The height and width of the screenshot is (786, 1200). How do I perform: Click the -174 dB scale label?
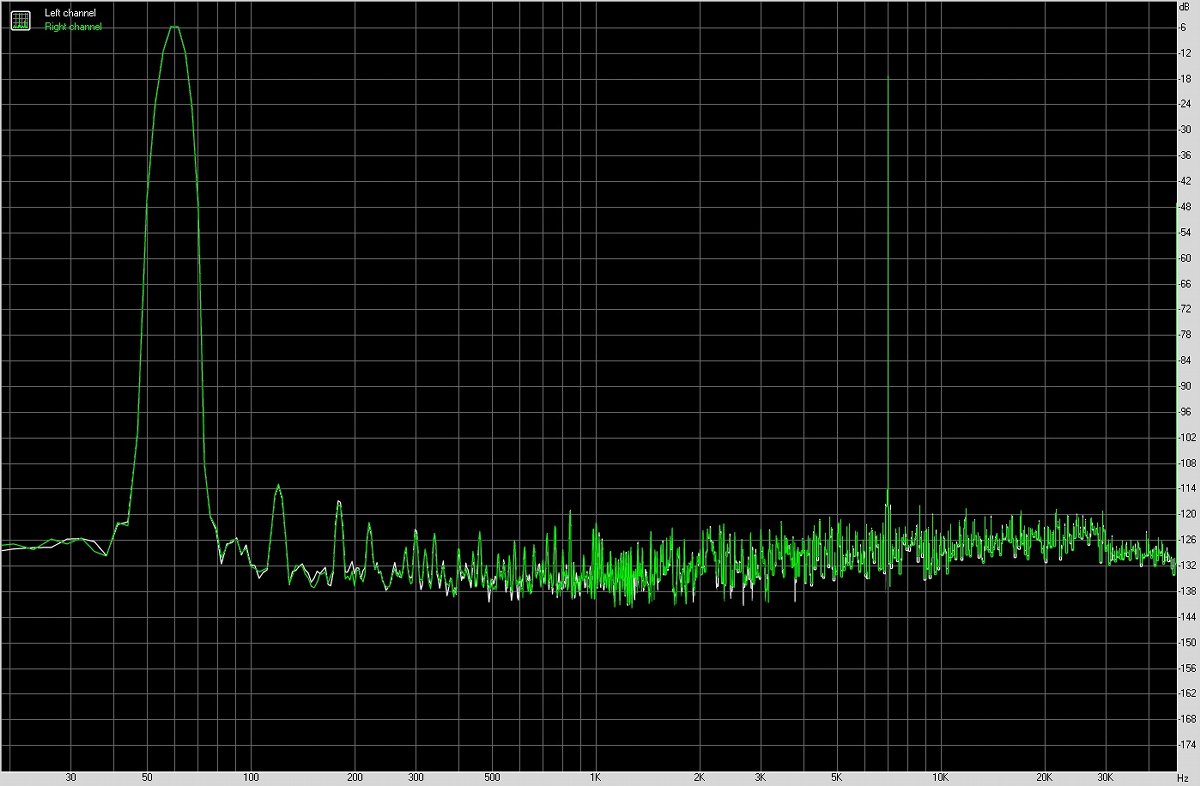[x=1186, y=744]
